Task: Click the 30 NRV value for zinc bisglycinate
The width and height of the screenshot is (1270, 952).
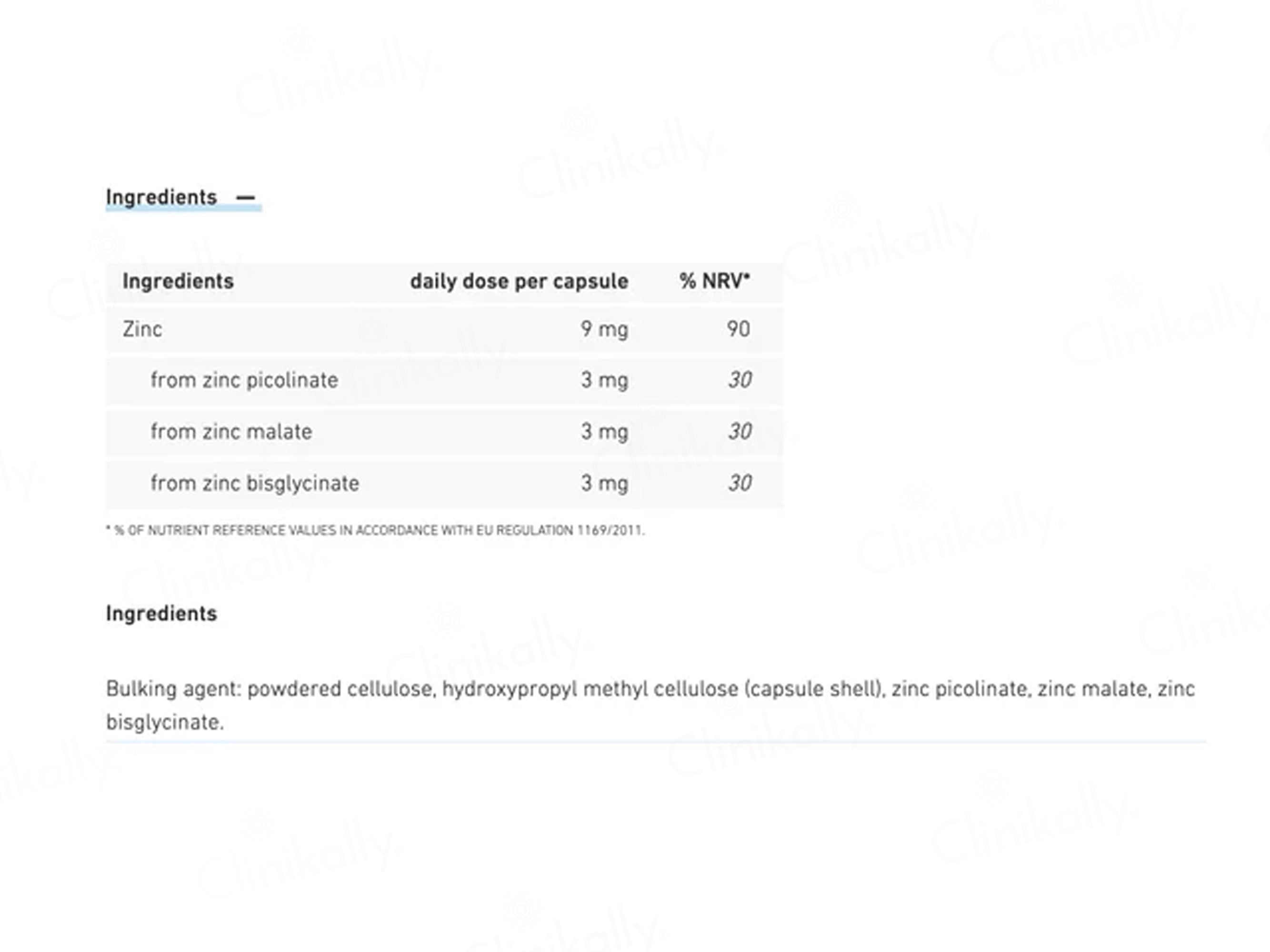Action: [x=740, y=483]
